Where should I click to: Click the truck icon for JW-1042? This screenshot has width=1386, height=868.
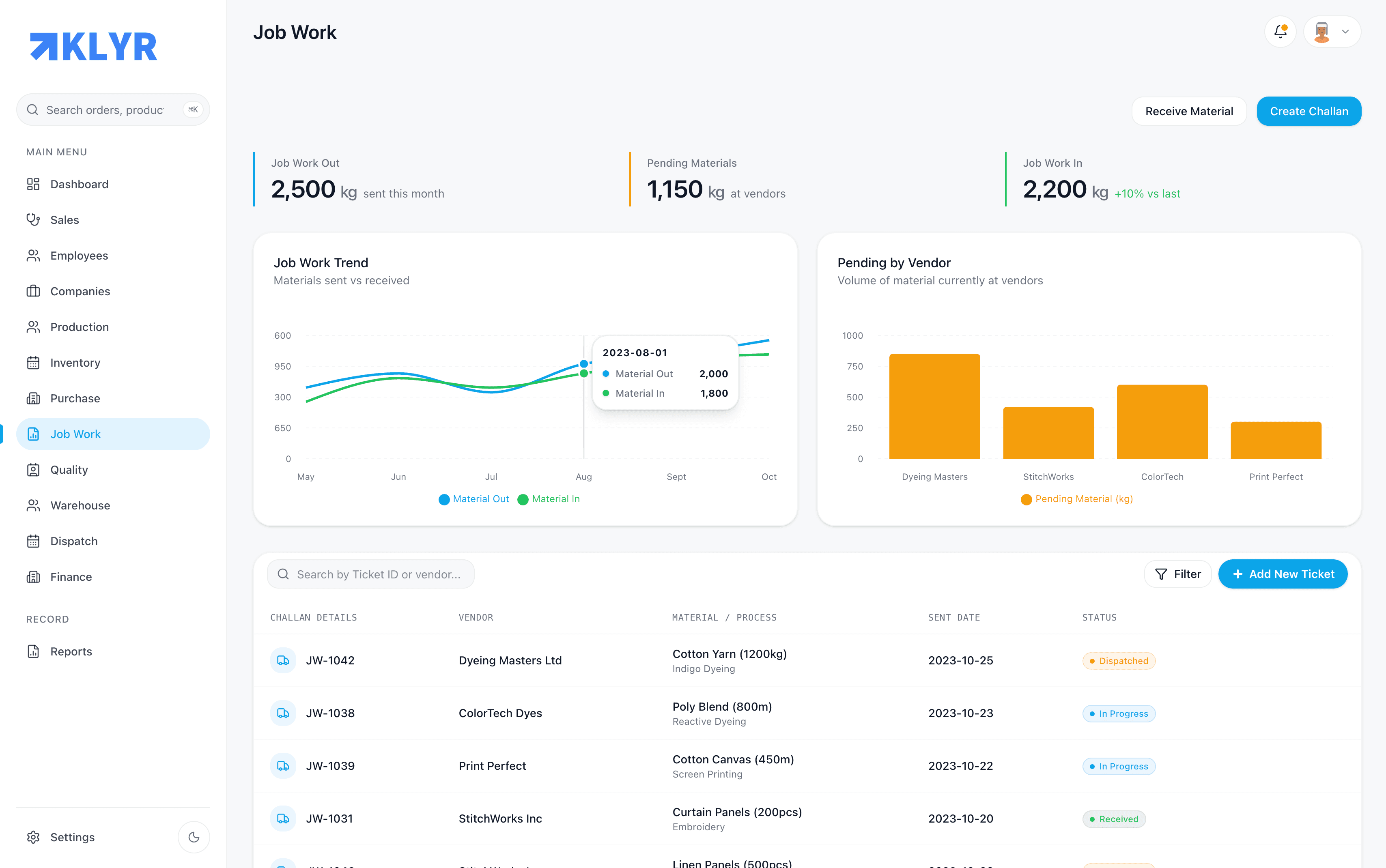[x=283, y=660]
